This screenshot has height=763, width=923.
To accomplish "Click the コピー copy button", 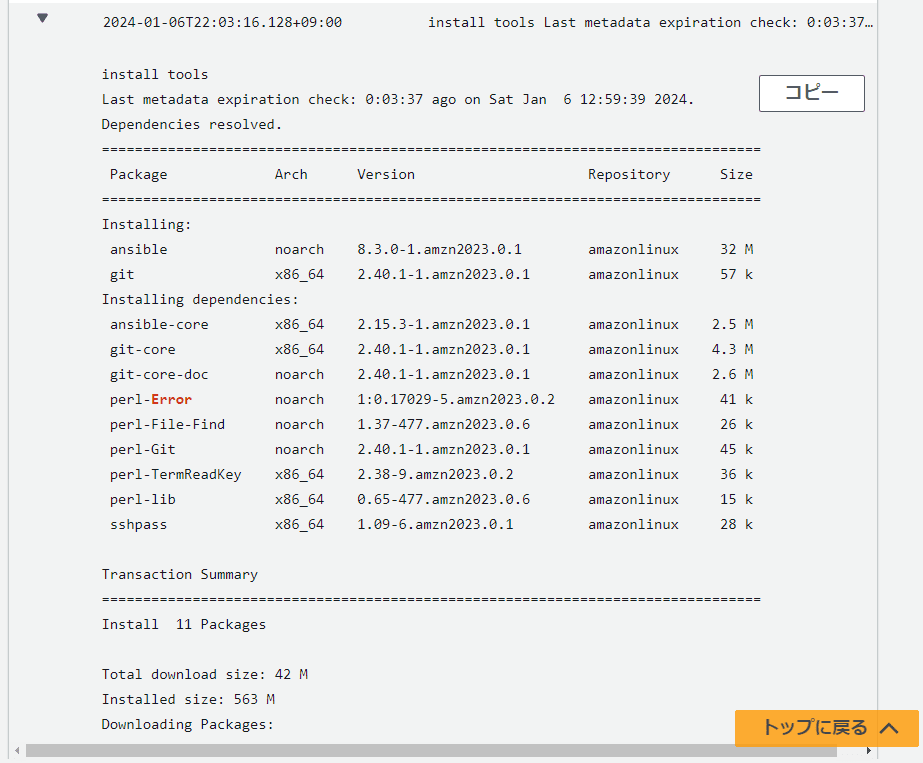I will pyautogui.click(x=812, y=93).
